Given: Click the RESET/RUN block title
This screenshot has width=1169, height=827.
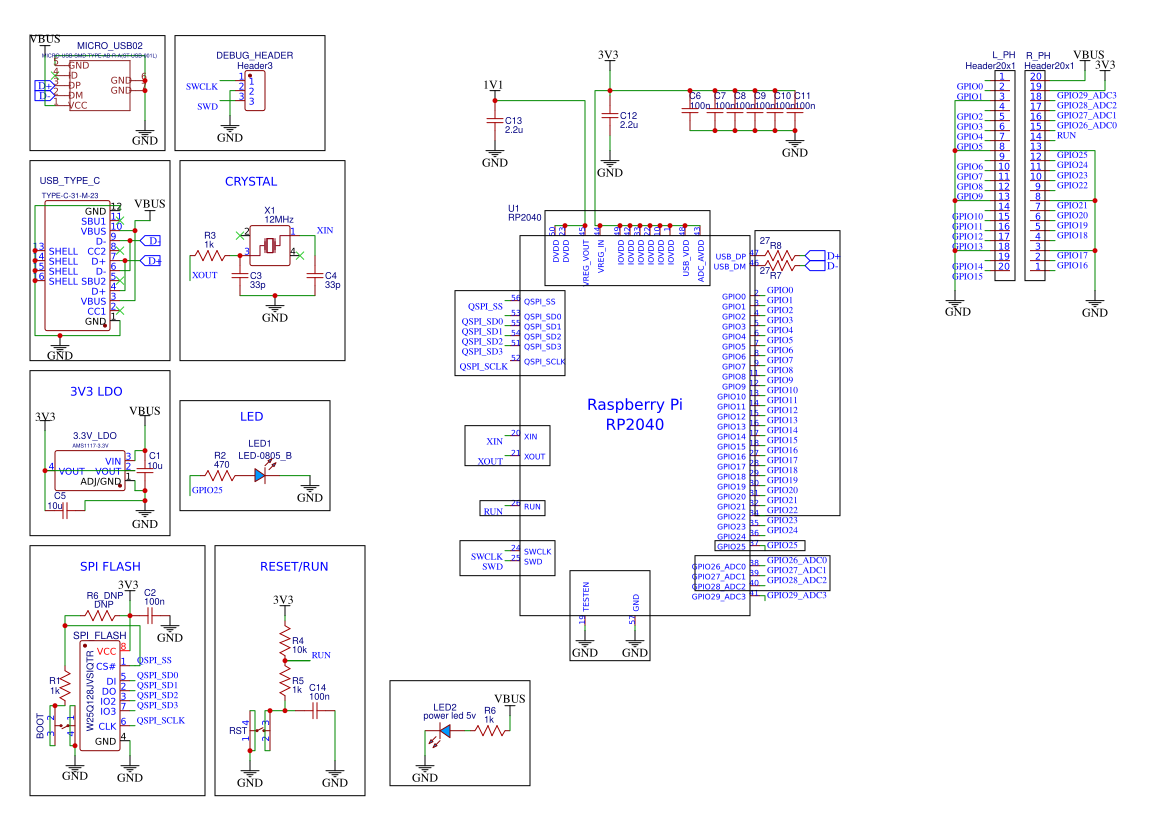Looking at the screenshot, I should tap(294, 567).
